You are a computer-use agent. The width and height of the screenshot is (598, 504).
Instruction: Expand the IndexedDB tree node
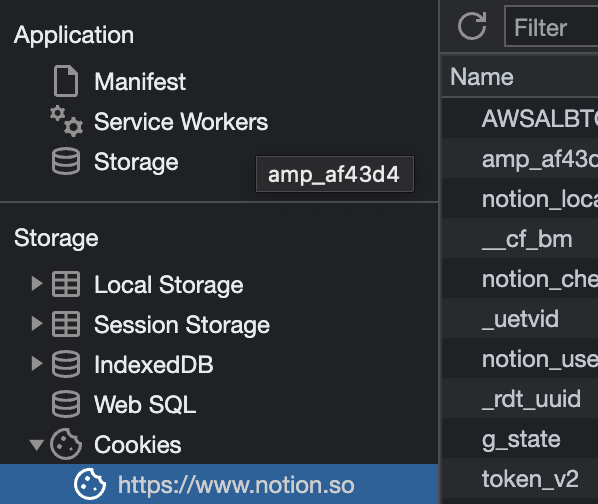[37, 364]
